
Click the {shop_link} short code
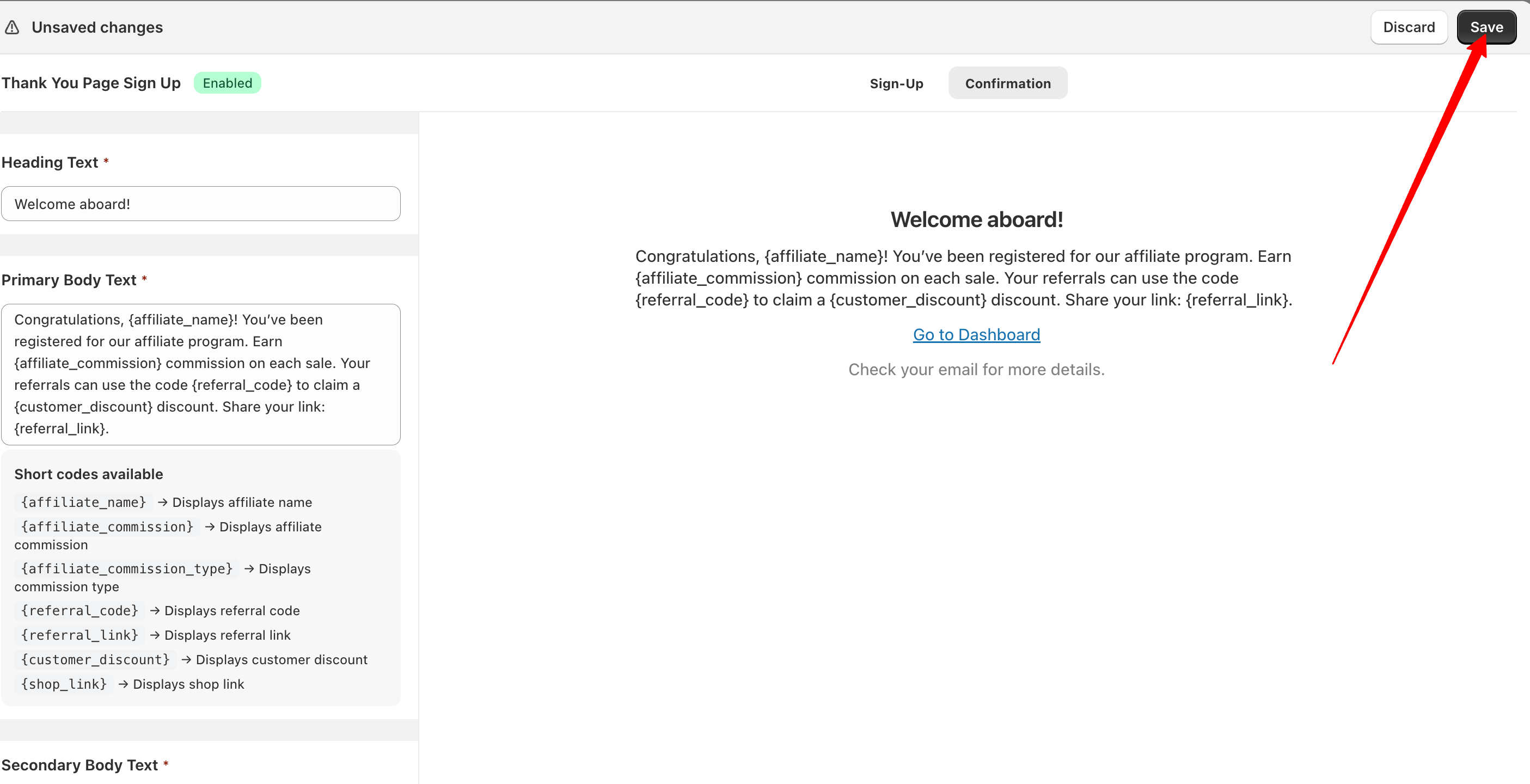point(64,684)
